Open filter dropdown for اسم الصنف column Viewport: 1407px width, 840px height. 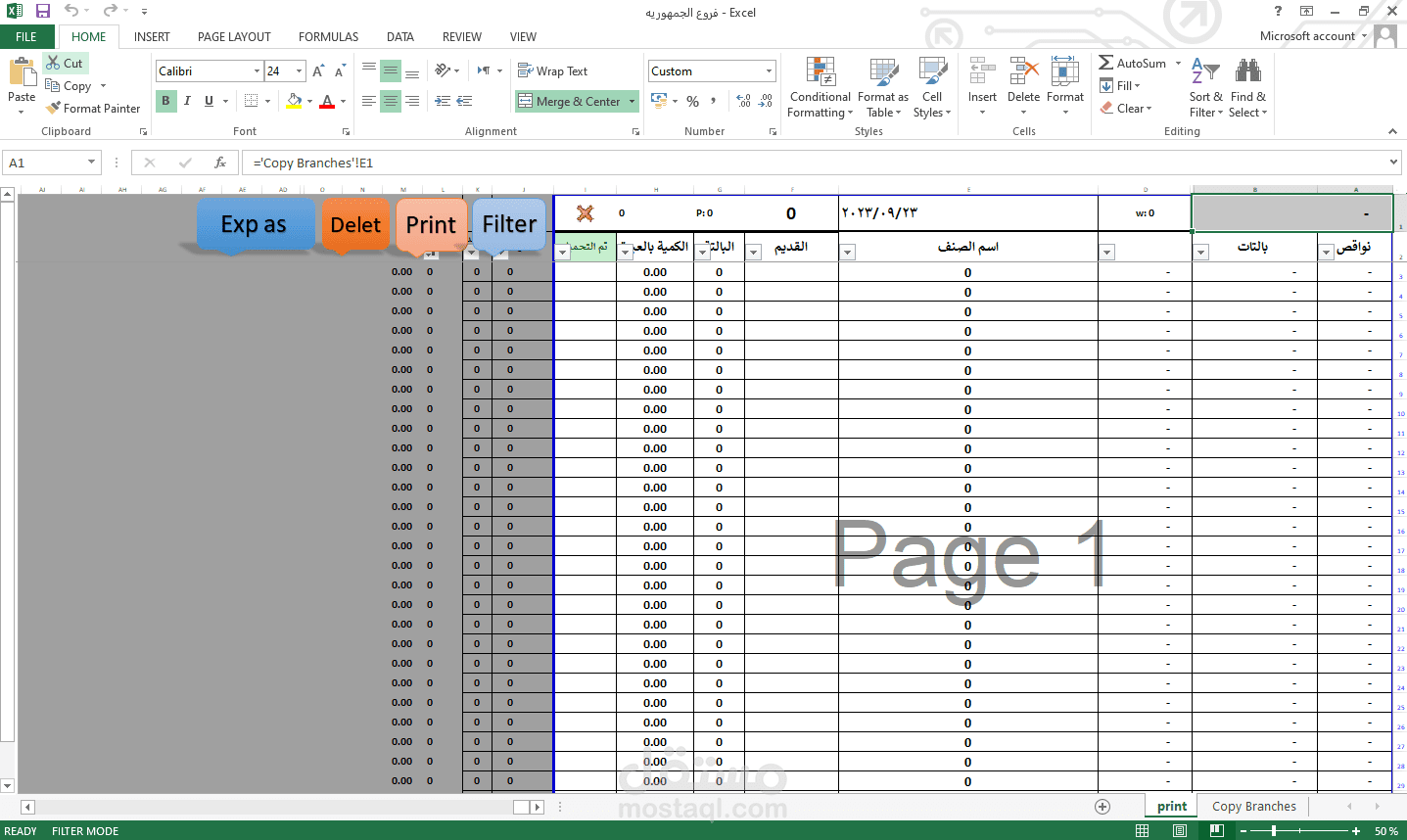(848, 253)
